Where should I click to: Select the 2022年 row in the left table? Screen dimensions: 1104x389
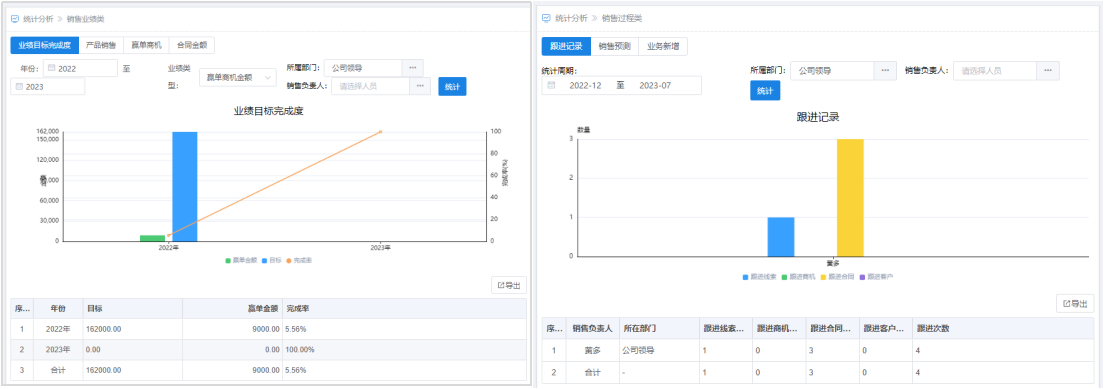coord(269,328)
